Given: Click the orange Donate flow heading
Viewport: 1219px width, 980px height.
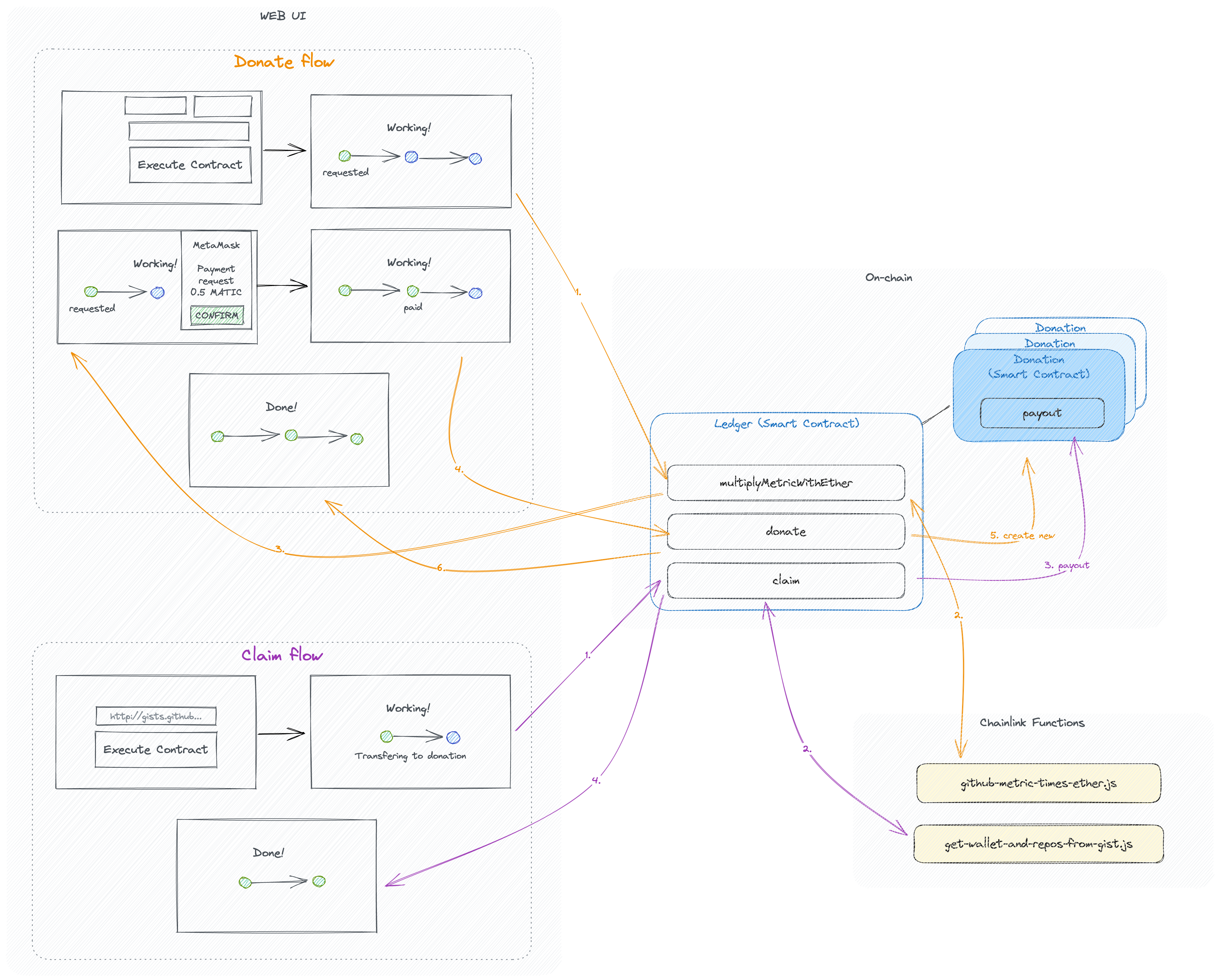Looking at the screenshot, I should pos(284,61).
